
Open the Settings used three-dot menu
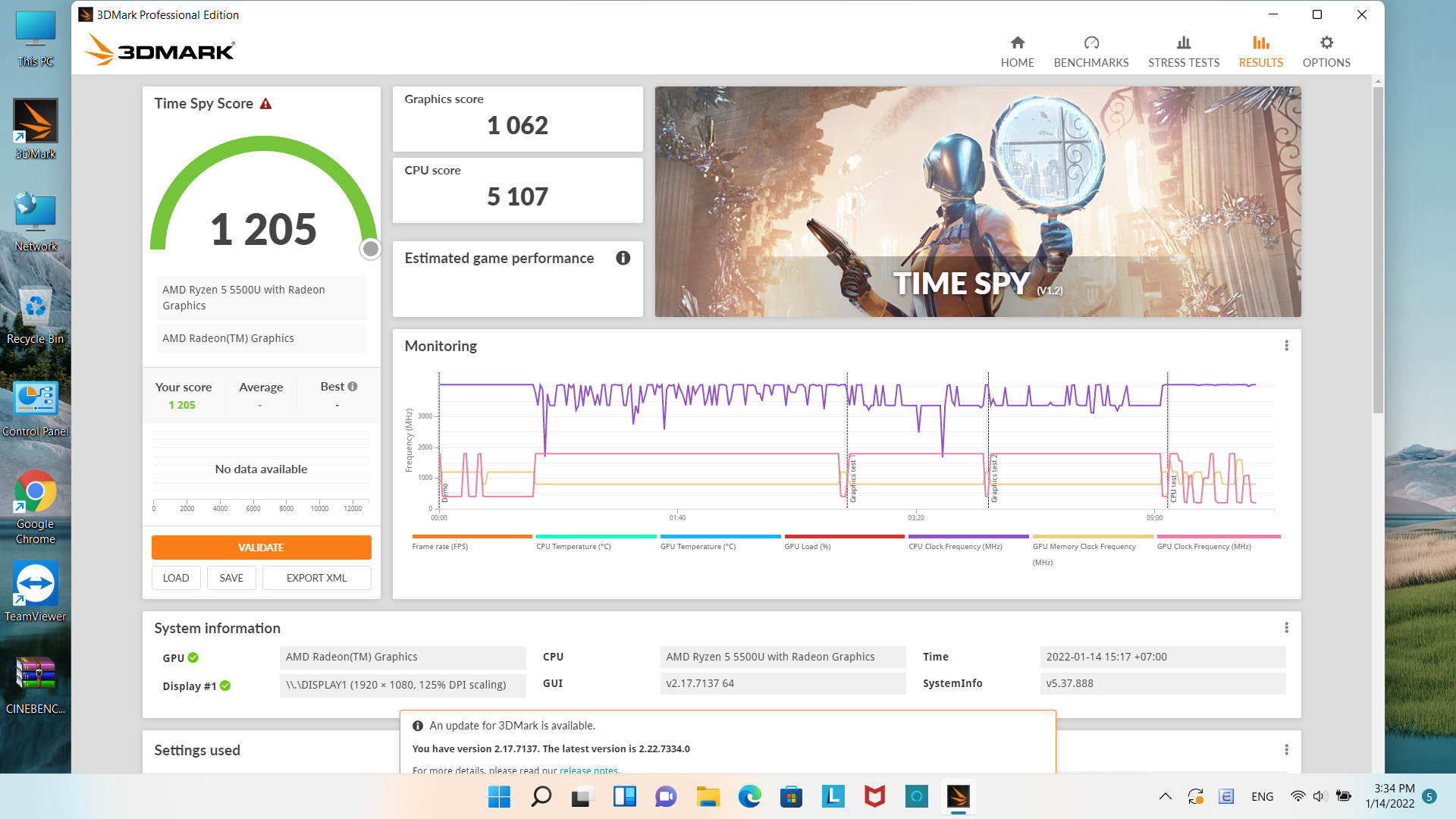(1286, 750)
